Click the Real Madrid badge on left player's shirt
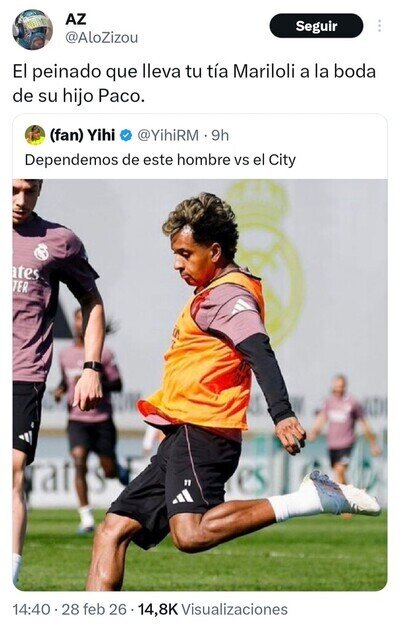The height and width of the screenshot is (626, 400). (41, 252)
